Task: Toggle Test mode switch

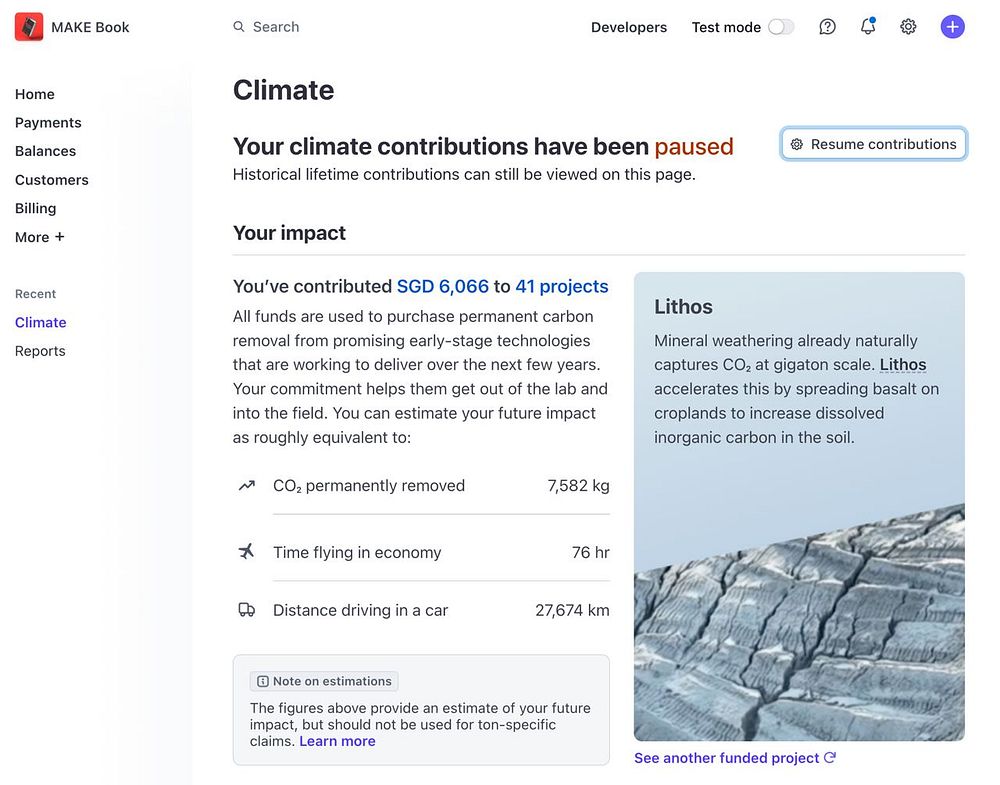Action: (781, 27)
